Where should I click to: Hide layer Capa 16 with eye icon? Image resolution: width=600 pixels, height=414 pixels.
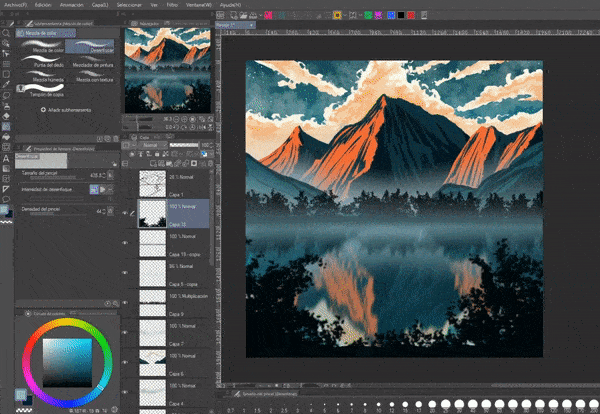tap(125, 213)
